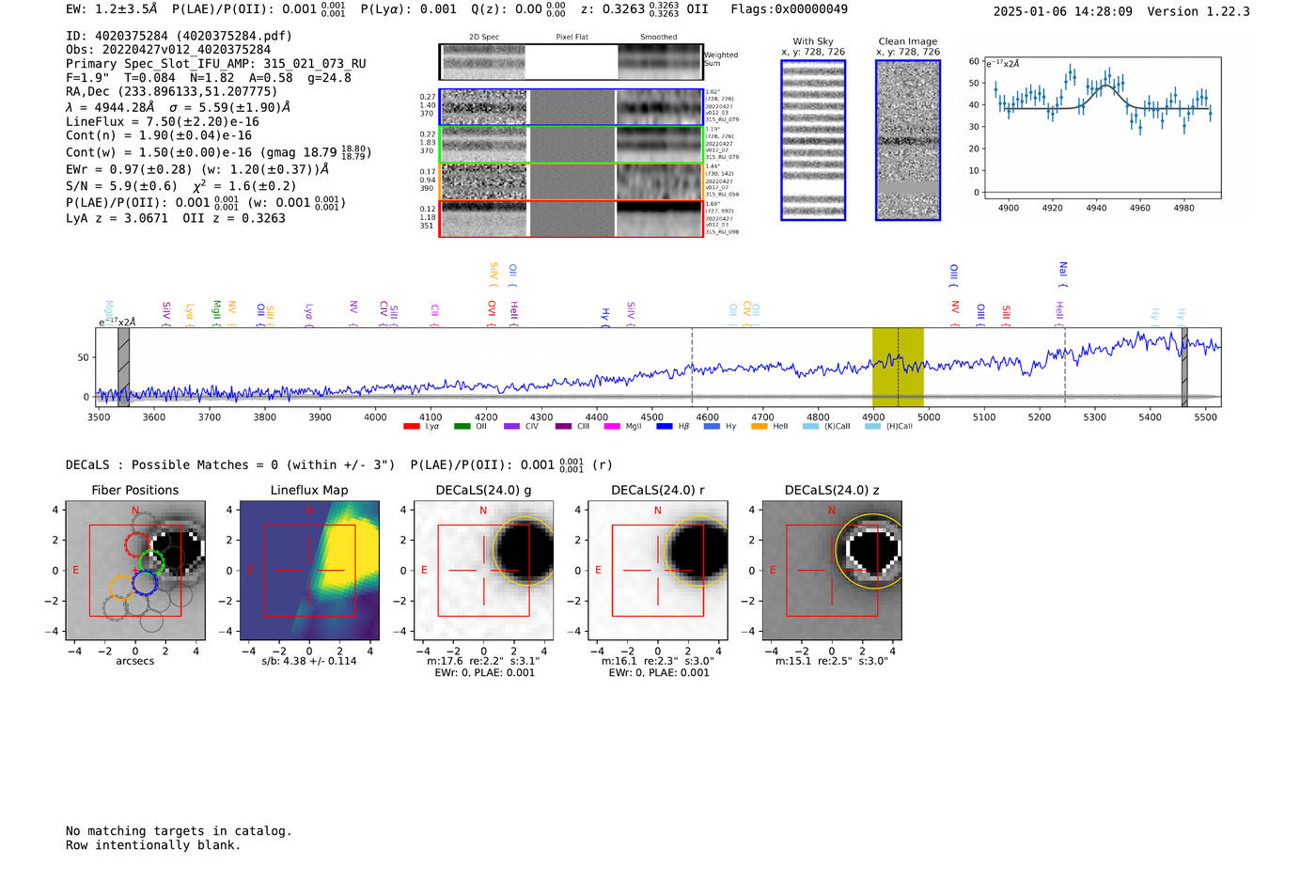Click the m:17.6 re:2.2" caption
1316x896 pixels.
click(x=484, y=661)
